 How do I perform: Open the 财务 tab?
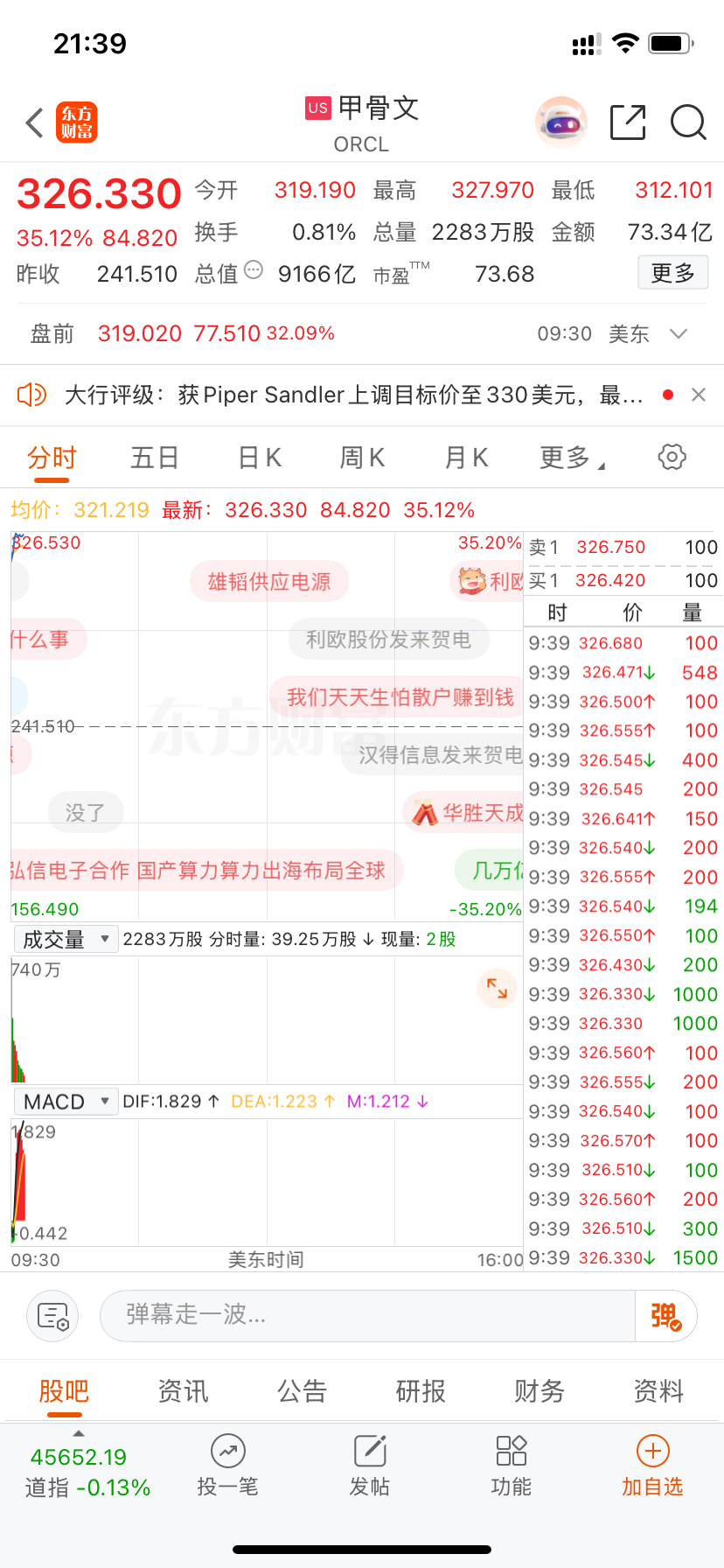pos(540,1391)
